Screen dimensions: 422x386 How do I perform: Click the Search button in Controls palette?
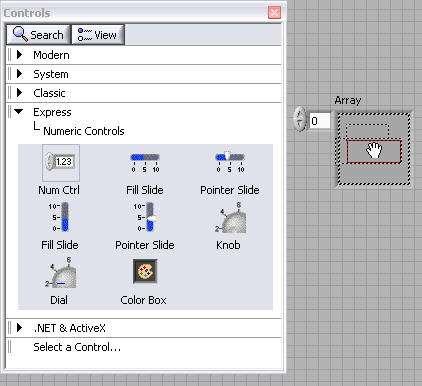click(38, 34)
